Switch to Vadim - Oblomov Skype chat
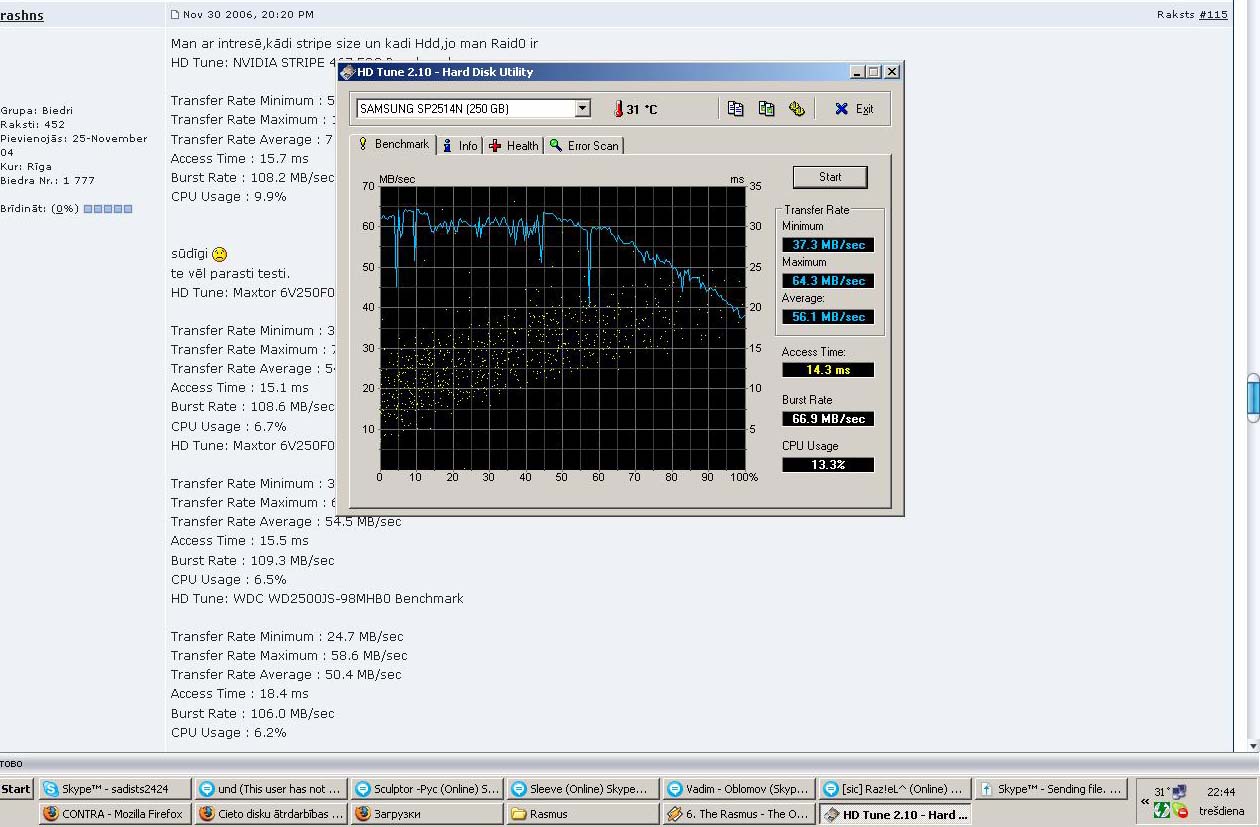The width and height of the screenshot is (1260, 827). click(x=739, y=789)
